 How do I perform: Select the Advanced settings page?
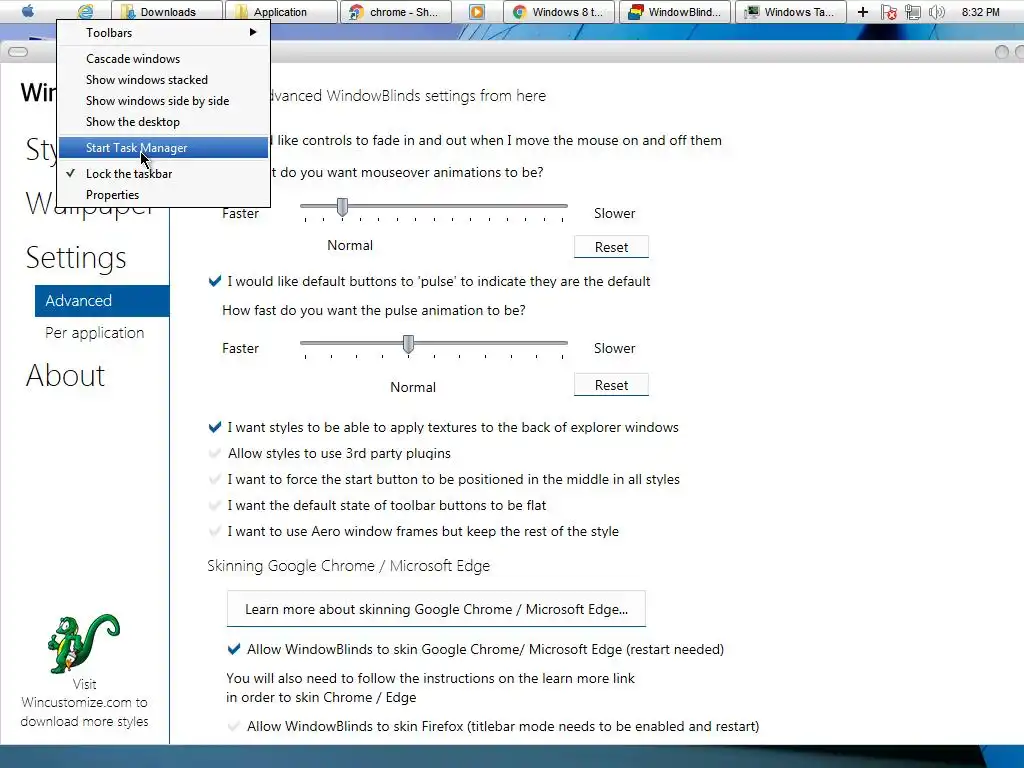coord(102,300)
